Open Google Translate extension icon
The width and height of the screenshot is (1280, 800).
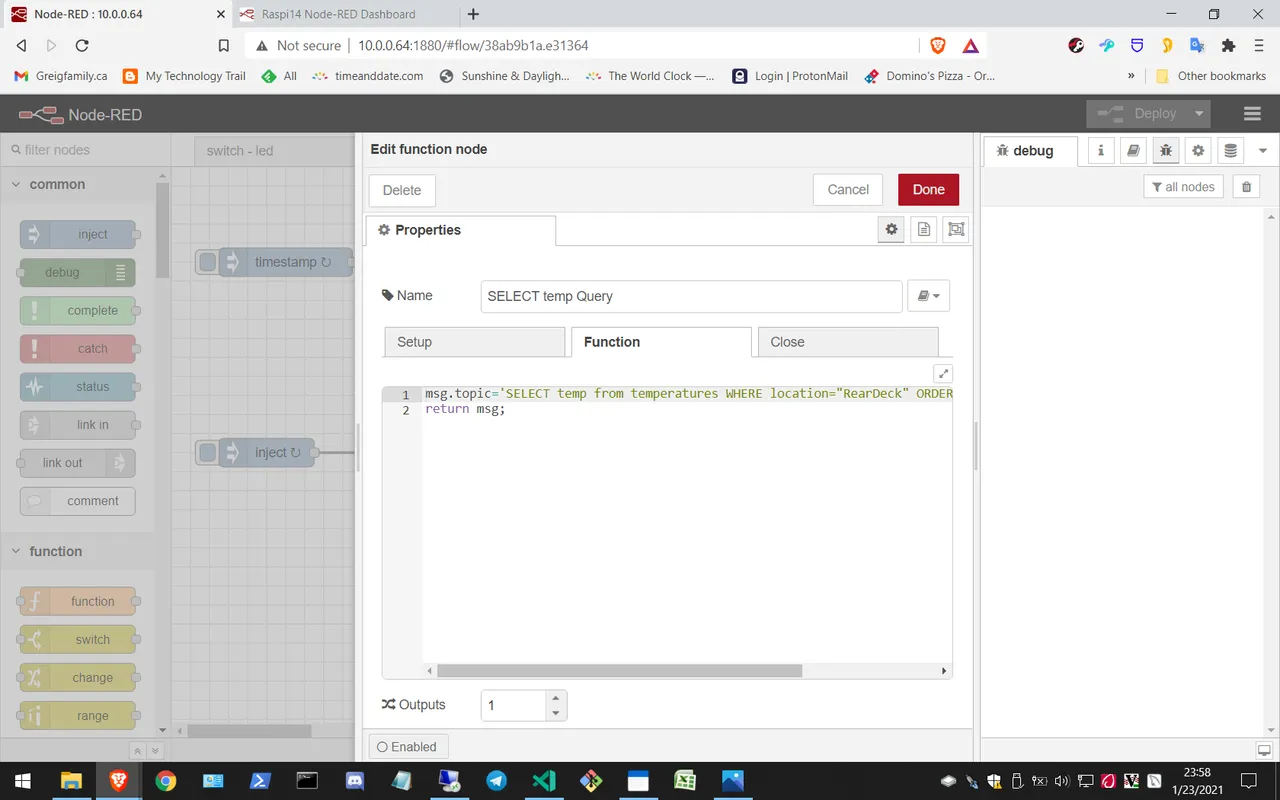click(x=1197, y=45)
